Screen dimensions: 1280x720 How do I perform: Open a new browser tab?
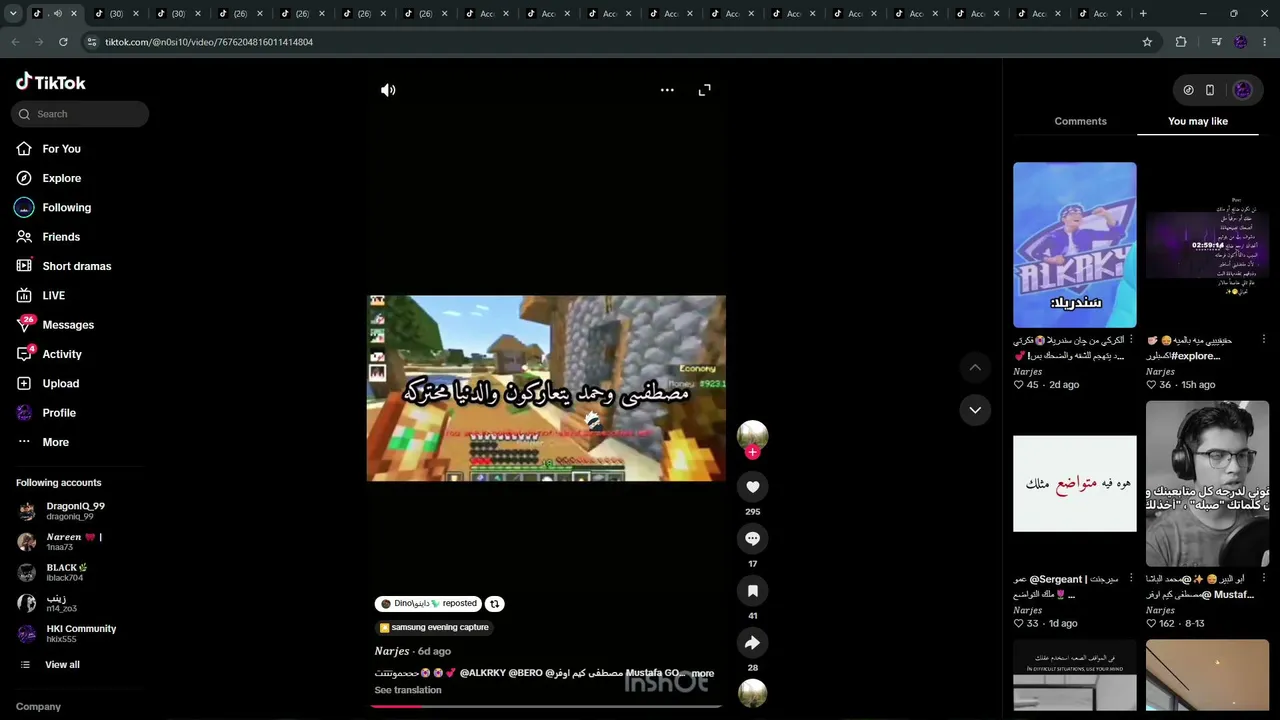point(1143,14)
